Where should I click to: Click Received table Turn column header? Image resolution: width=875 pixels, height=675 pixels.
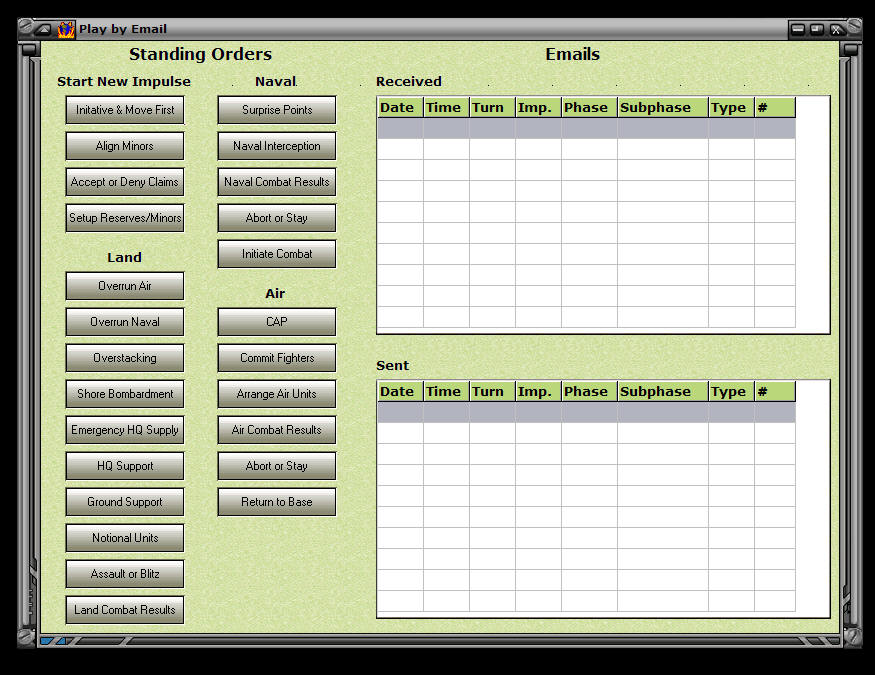[492, 108]
